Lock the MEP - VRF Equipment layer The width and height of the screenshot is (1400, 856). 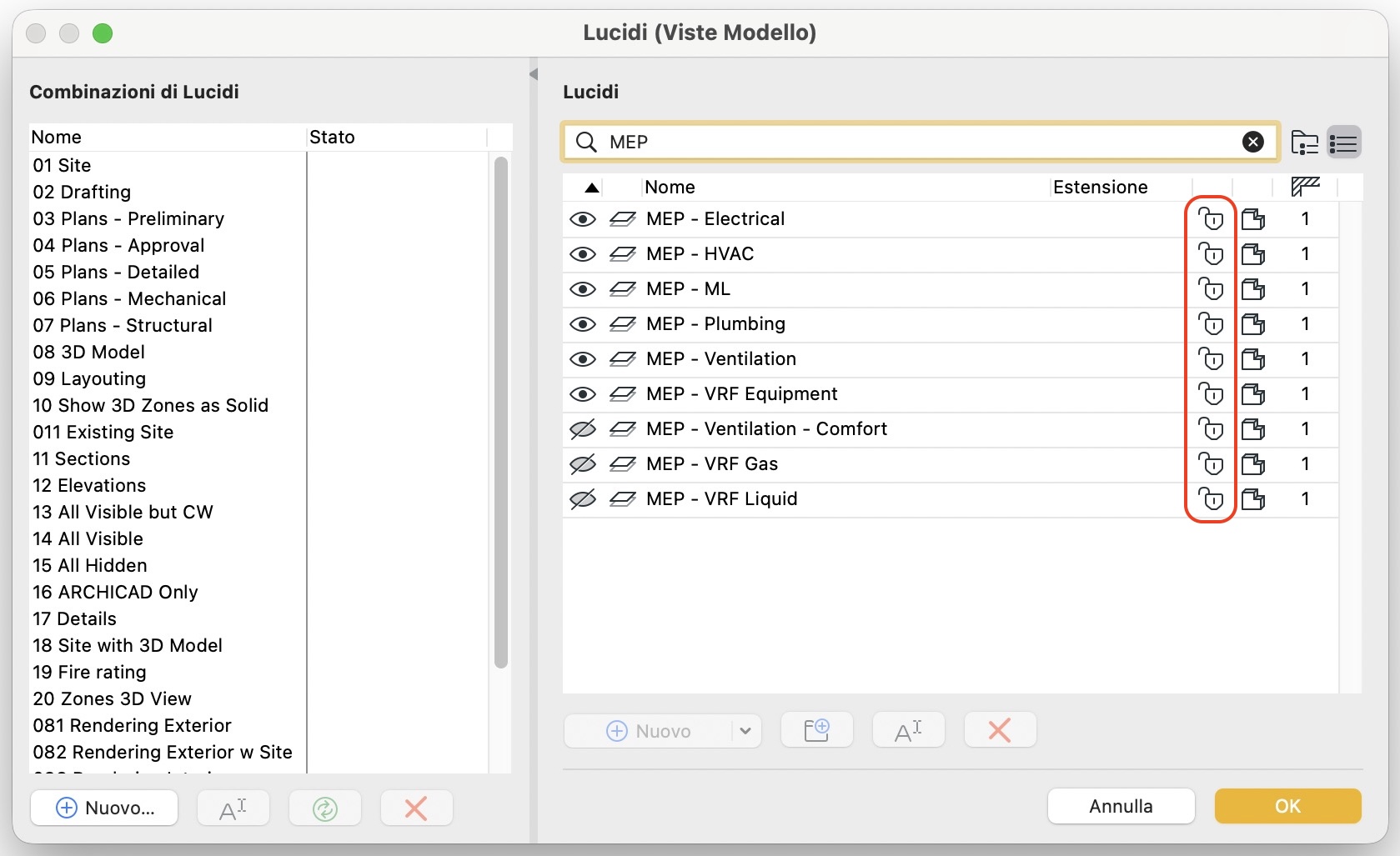pos(1210,394)
